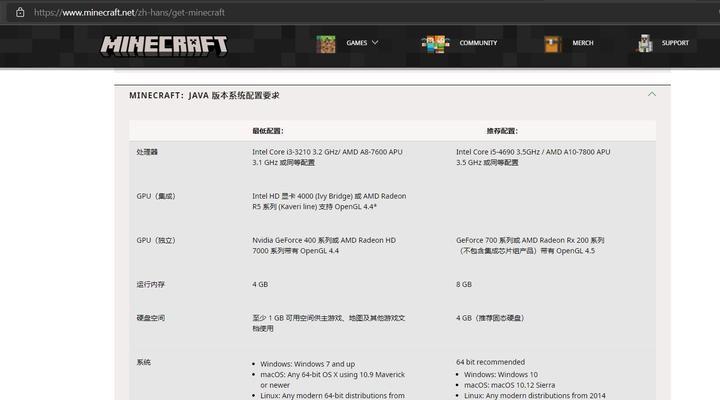This screenshot has width=720, height=400.
Task: Select the '硬盘空间' row label
Action: click(x=151, y=318)
